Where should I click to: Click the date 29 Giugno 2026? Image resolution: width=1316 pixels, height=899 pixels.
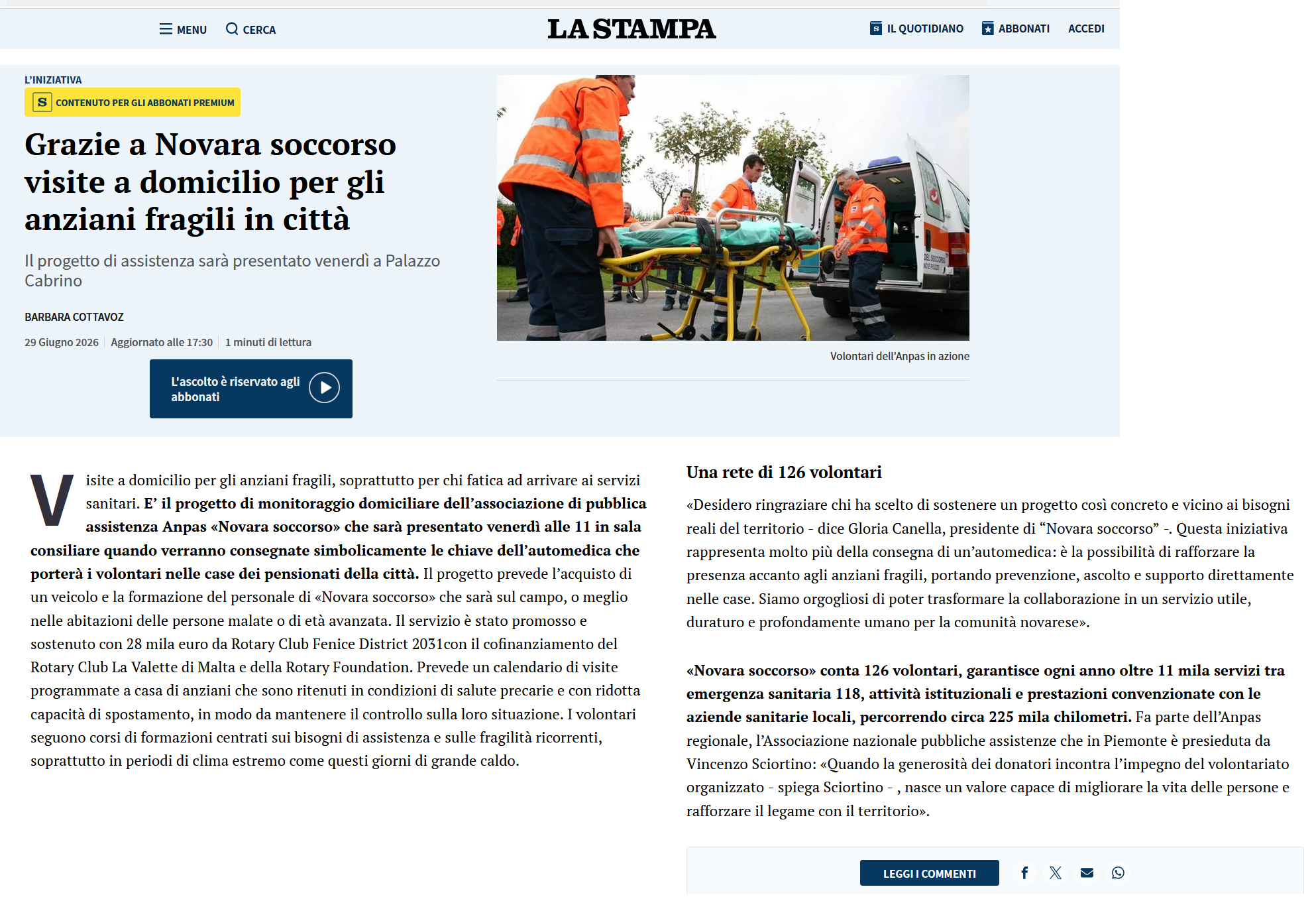pos(62,342)
